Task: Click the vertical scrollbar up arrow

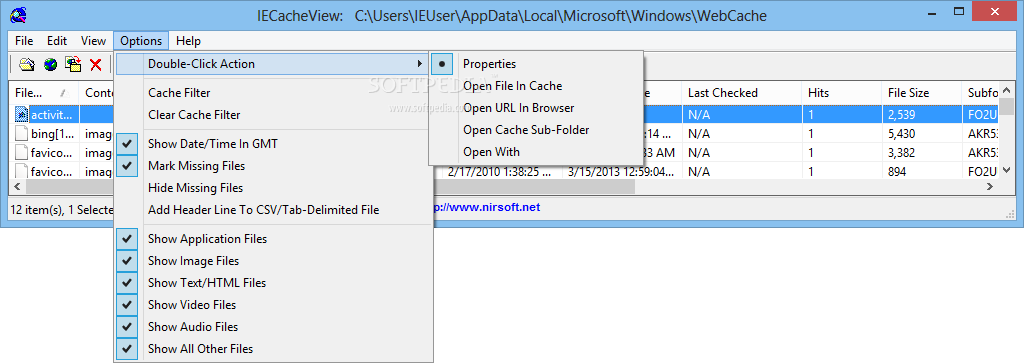Action: tap(1006, 90)
